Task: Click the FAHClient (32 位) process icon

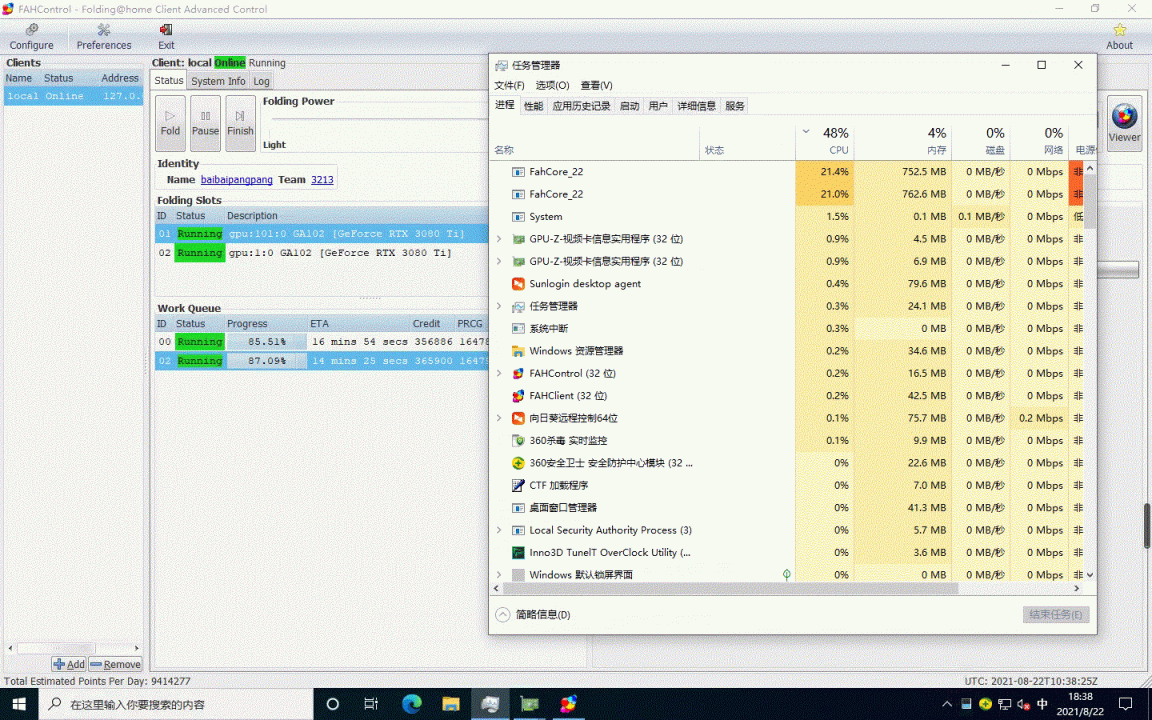Action: coord(518,395)
